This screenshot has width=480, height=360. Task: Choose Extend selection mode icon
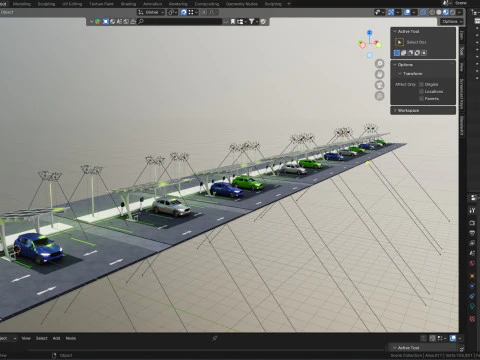click(x=403, y=53)
